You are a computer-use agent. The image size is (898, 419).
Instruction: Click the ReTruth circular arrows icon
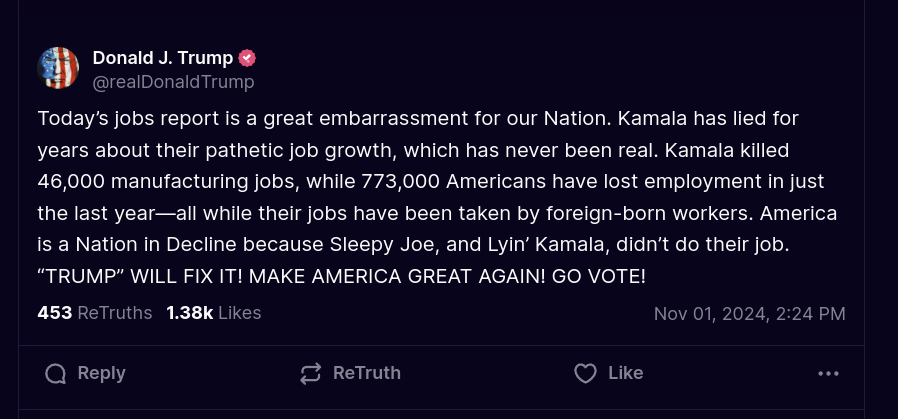point(310,374)
